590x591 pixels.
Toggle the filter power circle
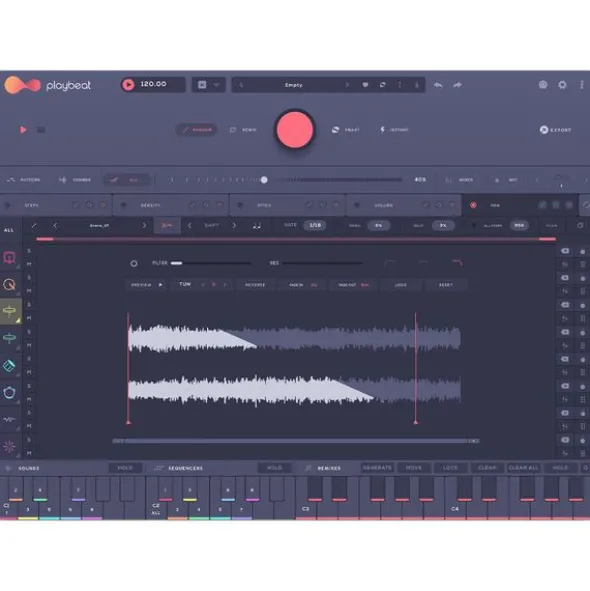(134, 263)
